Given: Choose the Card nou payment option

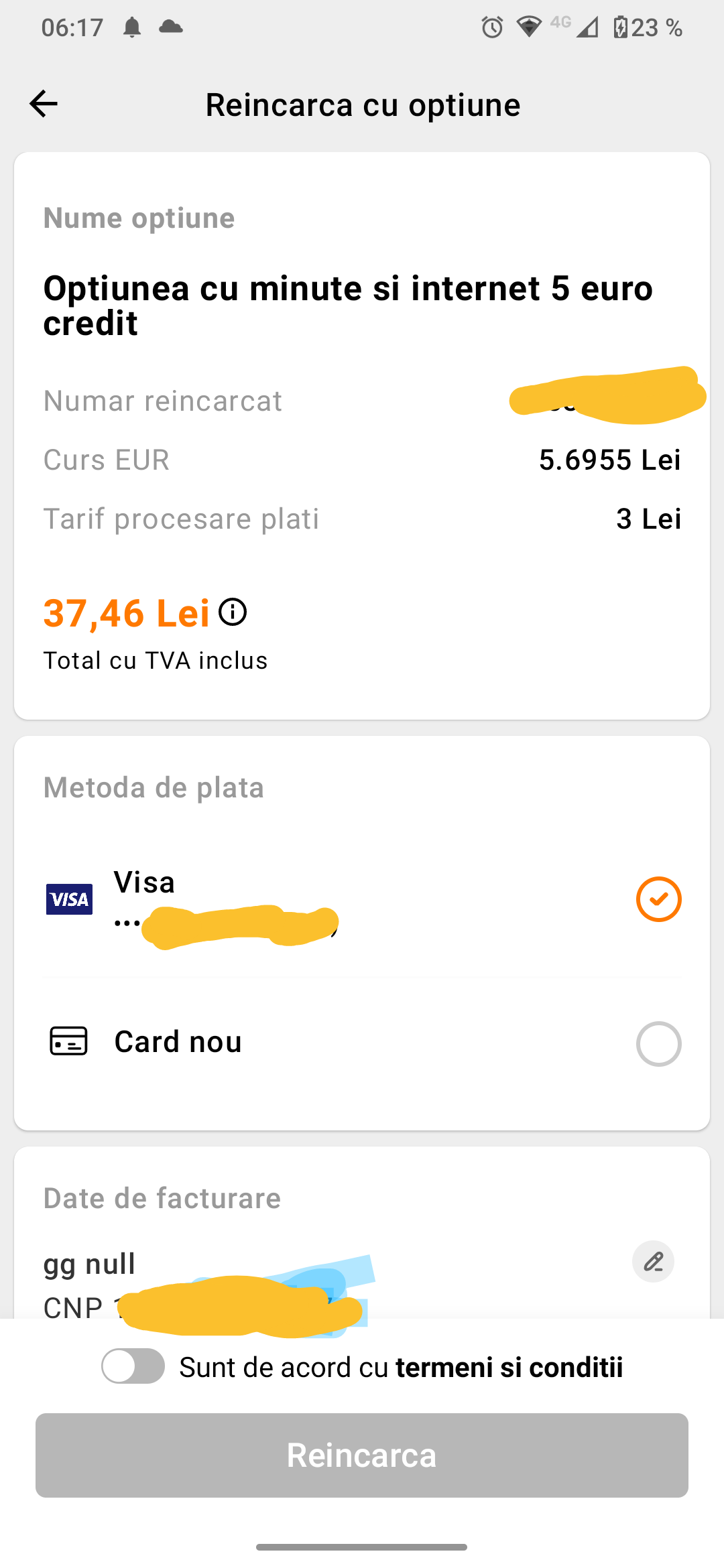Looking at the screenshot, I should 178,1042.
